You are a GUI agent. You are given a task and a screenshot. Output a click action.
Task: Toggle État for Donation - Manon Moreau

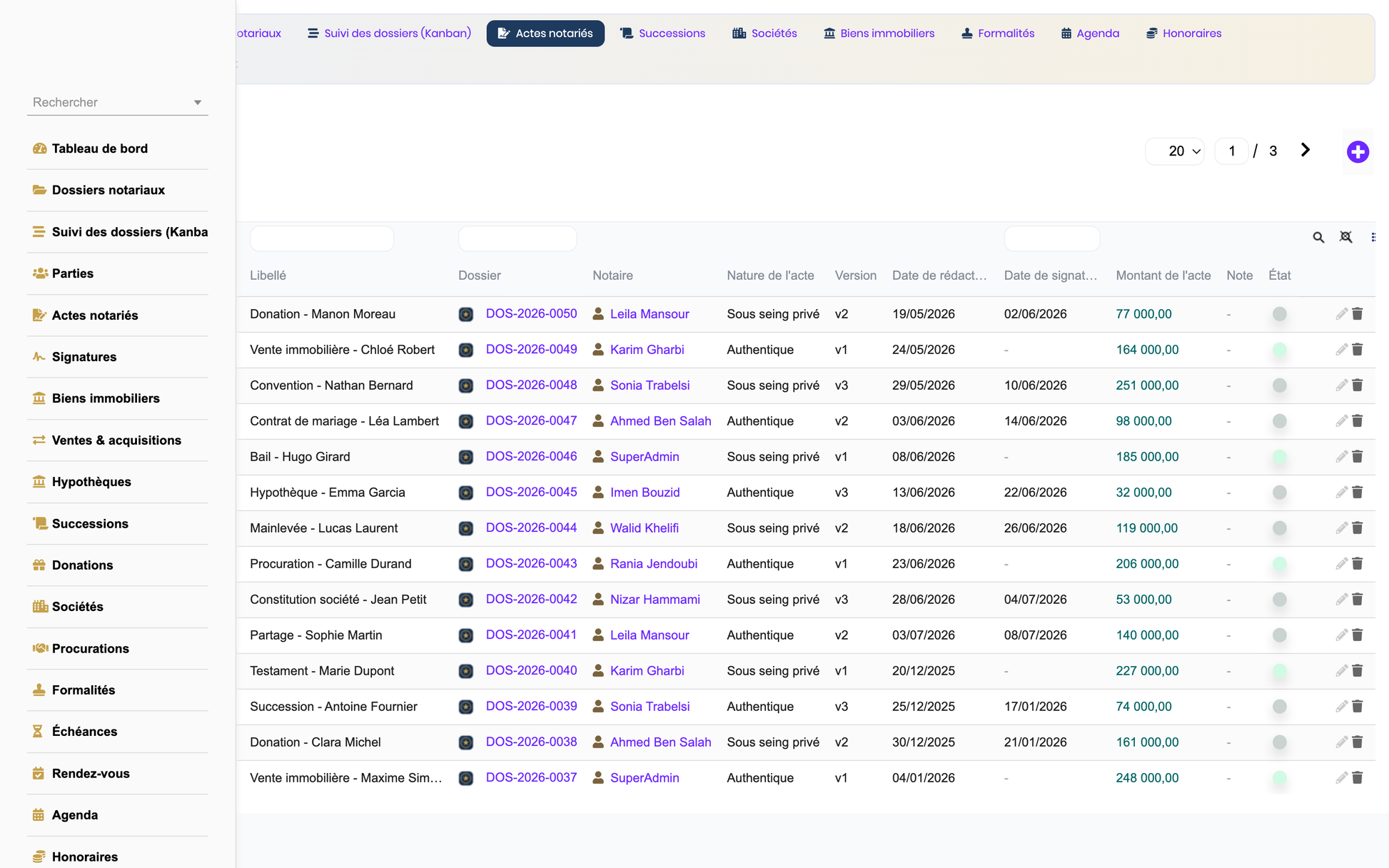1279,314
